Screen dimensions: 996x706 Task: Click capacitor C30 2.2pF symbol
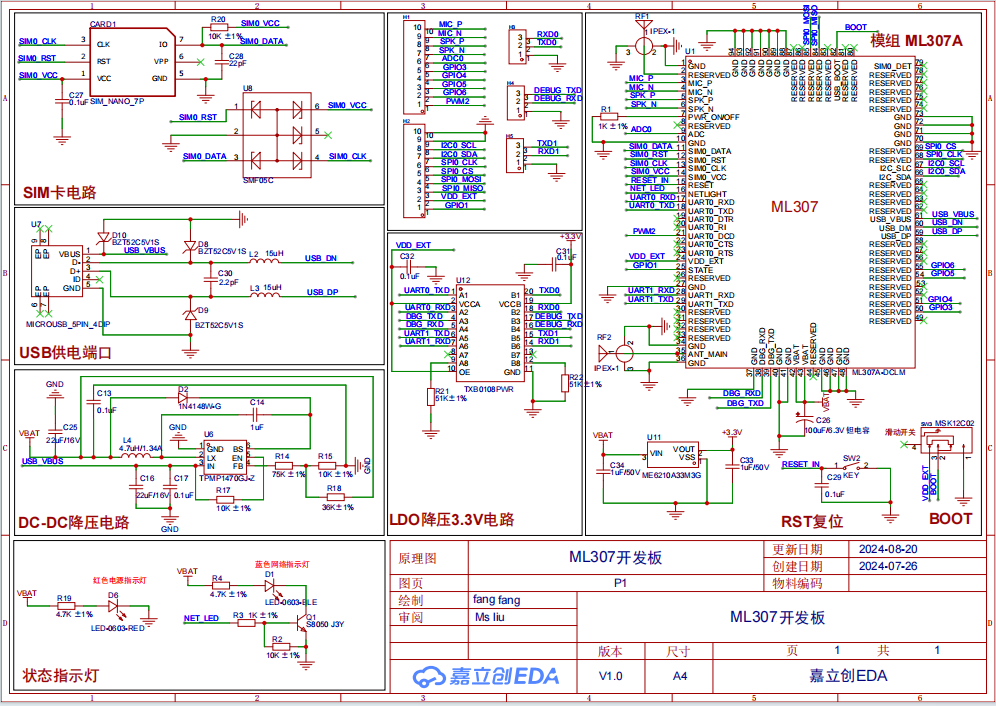210,278
